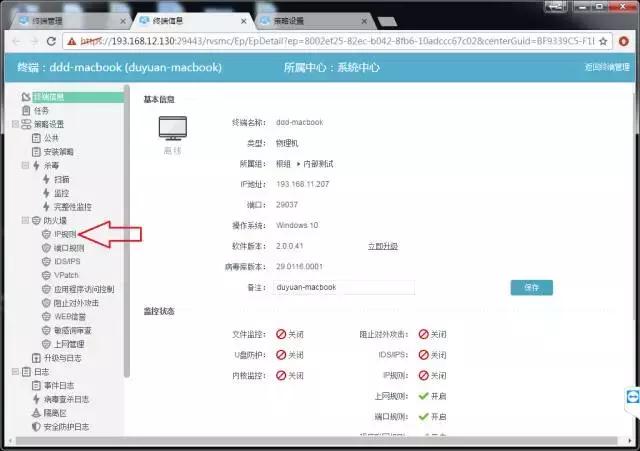
Task: Switch to the 策略设置 browser tab
Action: coord(312,20)
